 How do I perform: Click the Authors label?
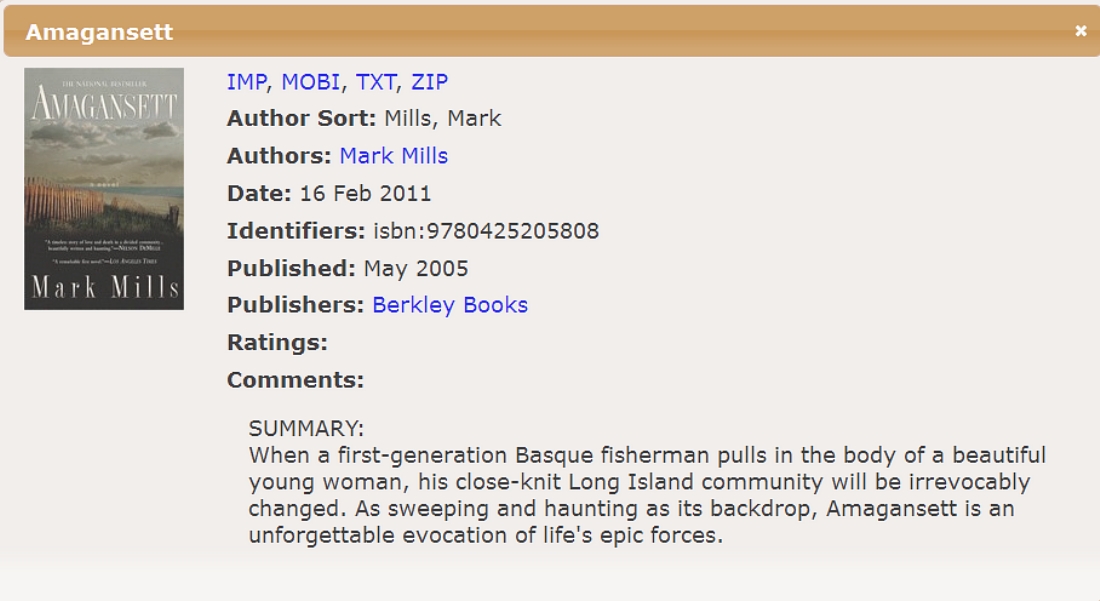(x=279, y=156)
